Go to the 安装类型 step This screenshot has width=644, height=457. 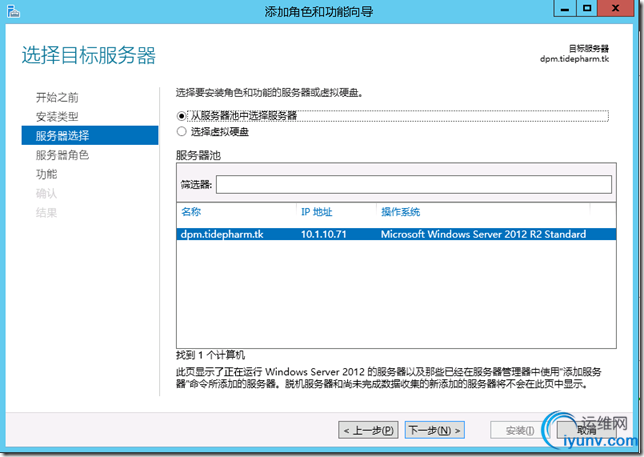point(57,117)
